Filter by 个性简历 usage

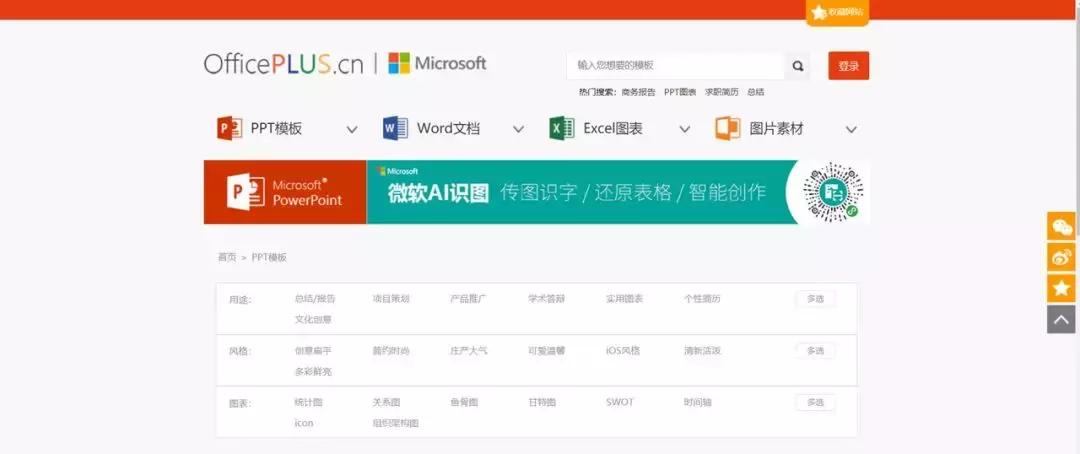[x=703, y=299]
